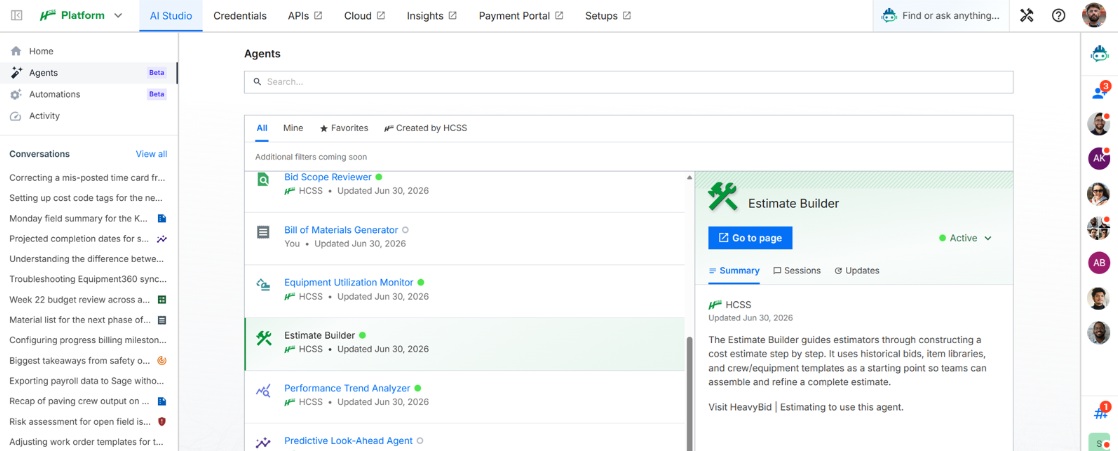The height and width of the screenshot is (451, 1118).
Task: Click the agent list scrollbar
Action: 689,393
